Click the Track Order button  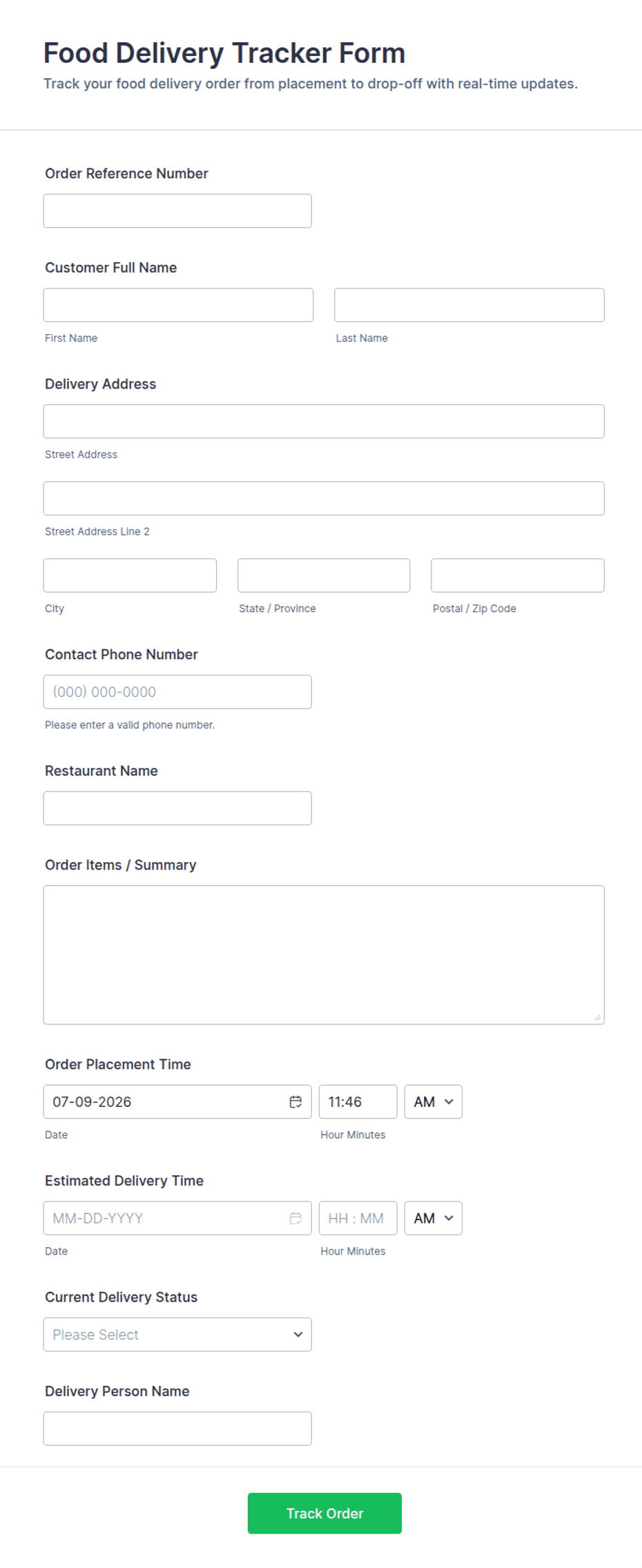pyautogui.click(x=324, y=1513)
